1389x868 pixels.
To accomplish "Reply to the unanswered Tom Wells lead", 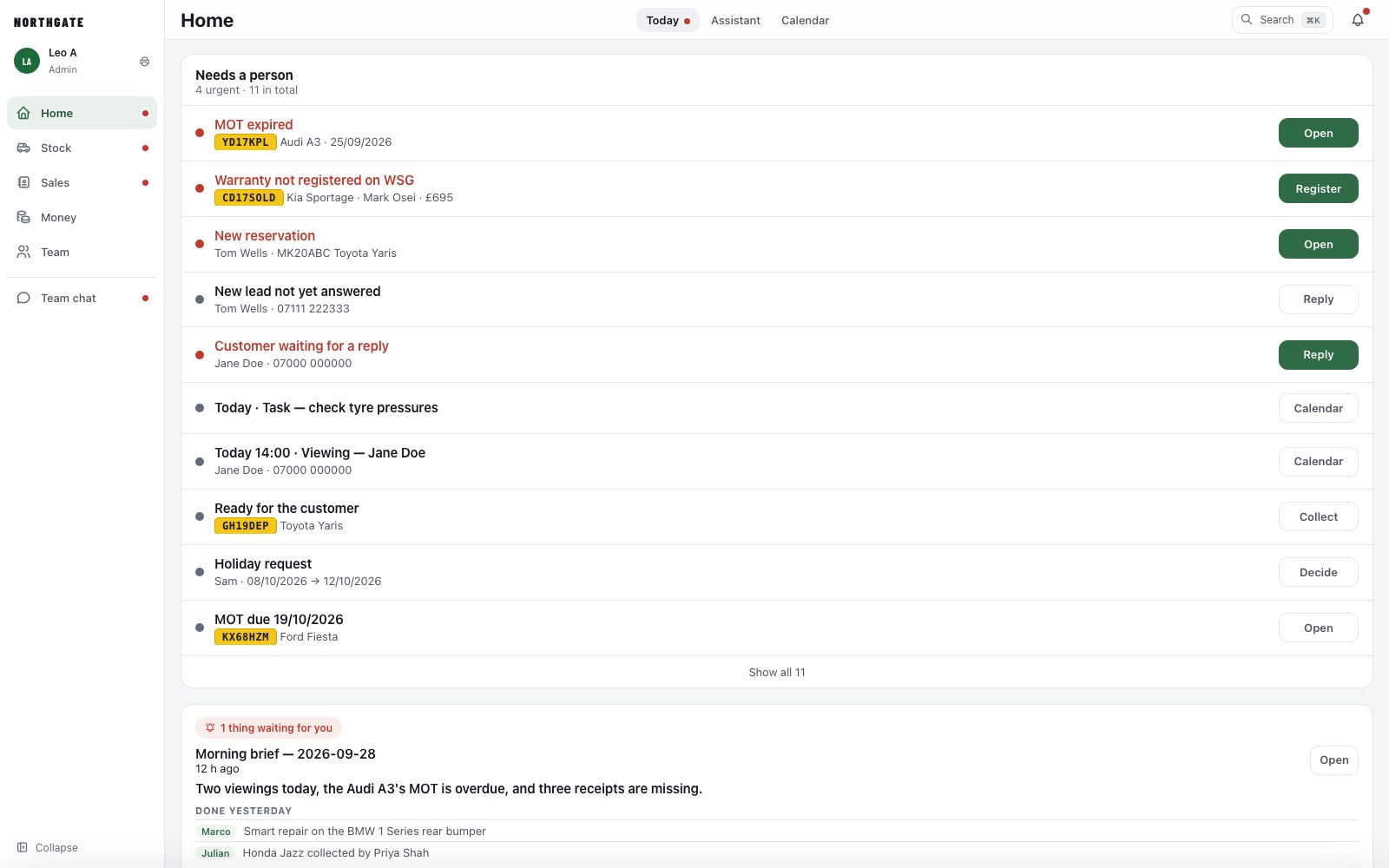I will click(x=1318, y=299).
